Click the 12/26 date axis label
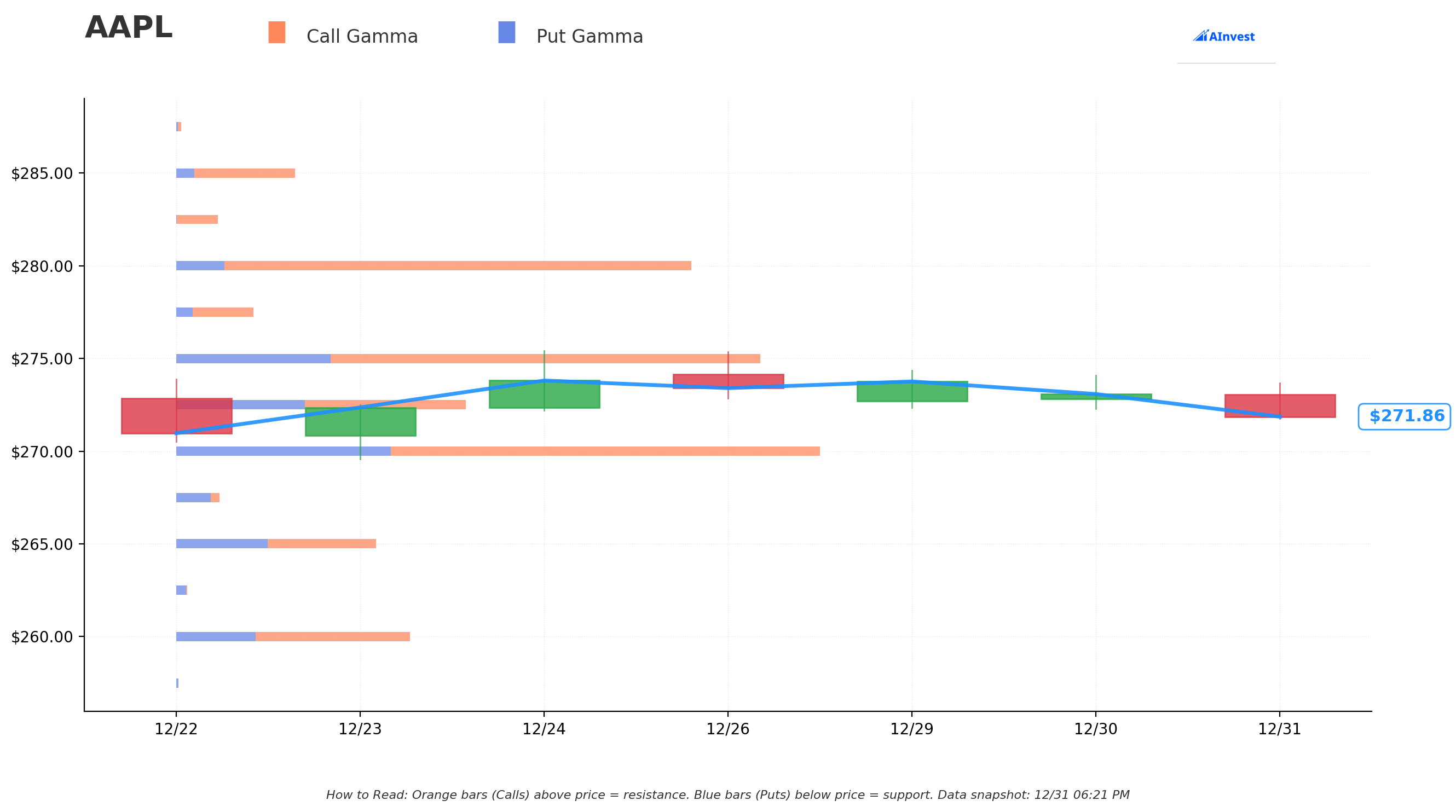 (728, 729)
